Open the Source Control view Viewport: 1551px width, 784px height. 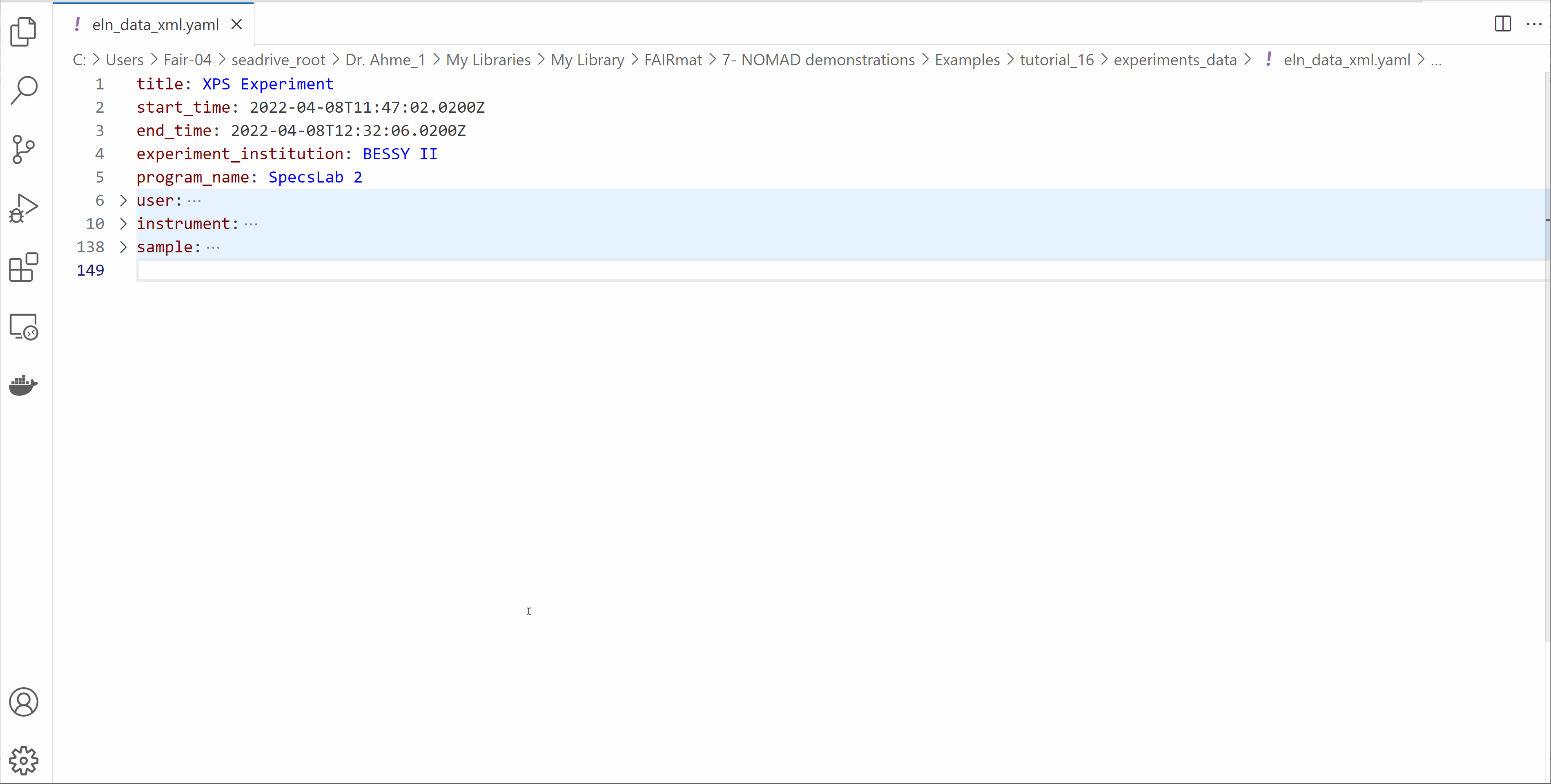pos(24,149)
